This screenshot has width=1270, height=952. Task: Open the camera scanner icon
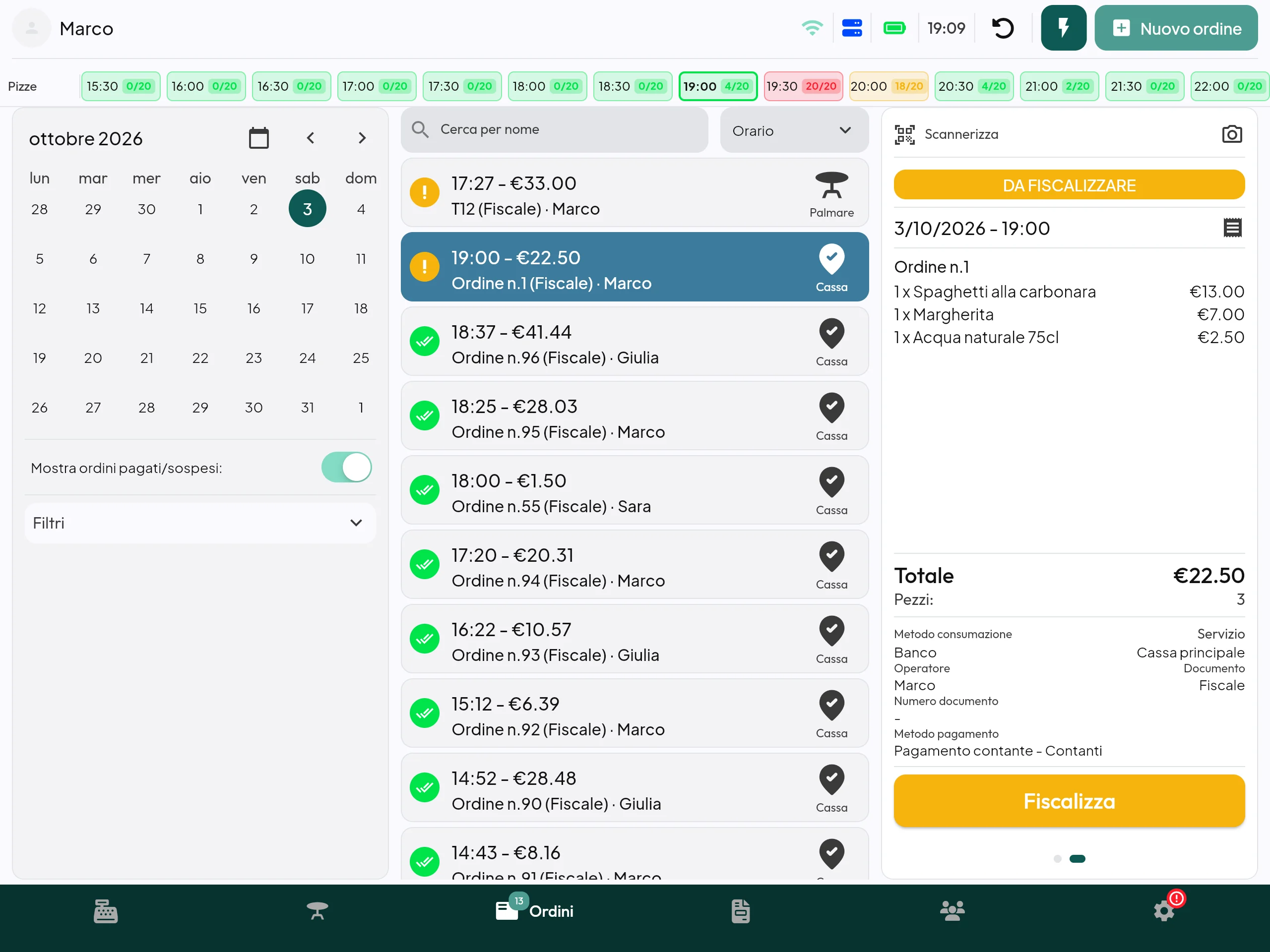[x=1231, y=134]
